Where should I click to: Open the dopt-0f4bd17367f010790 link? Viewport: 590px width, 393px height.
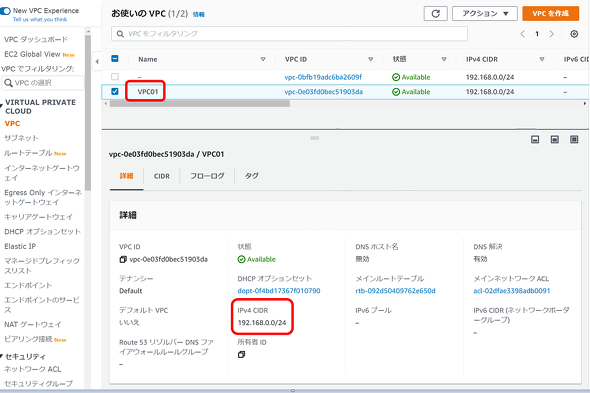coord(279,291)
